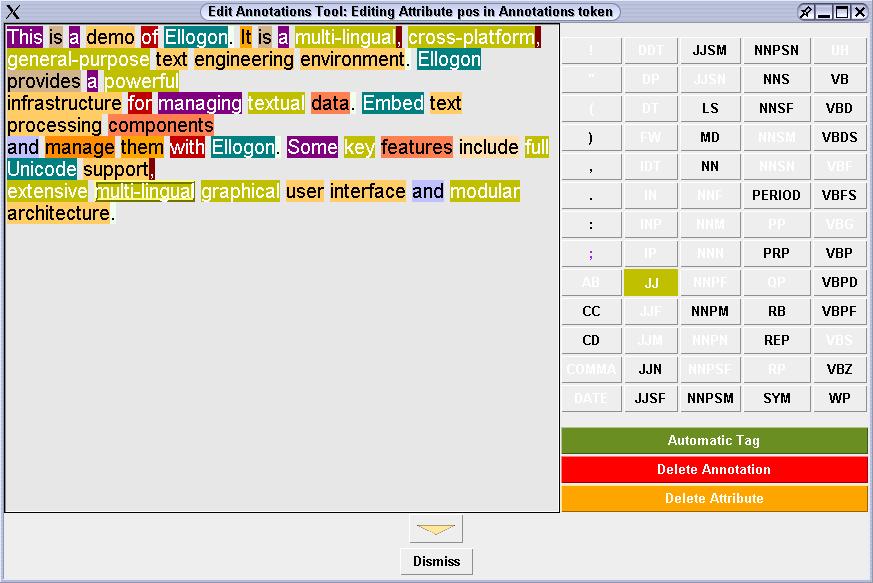Open the window menu X icon
The width and height of the screenshot is (873, 583).
(13, 12)
